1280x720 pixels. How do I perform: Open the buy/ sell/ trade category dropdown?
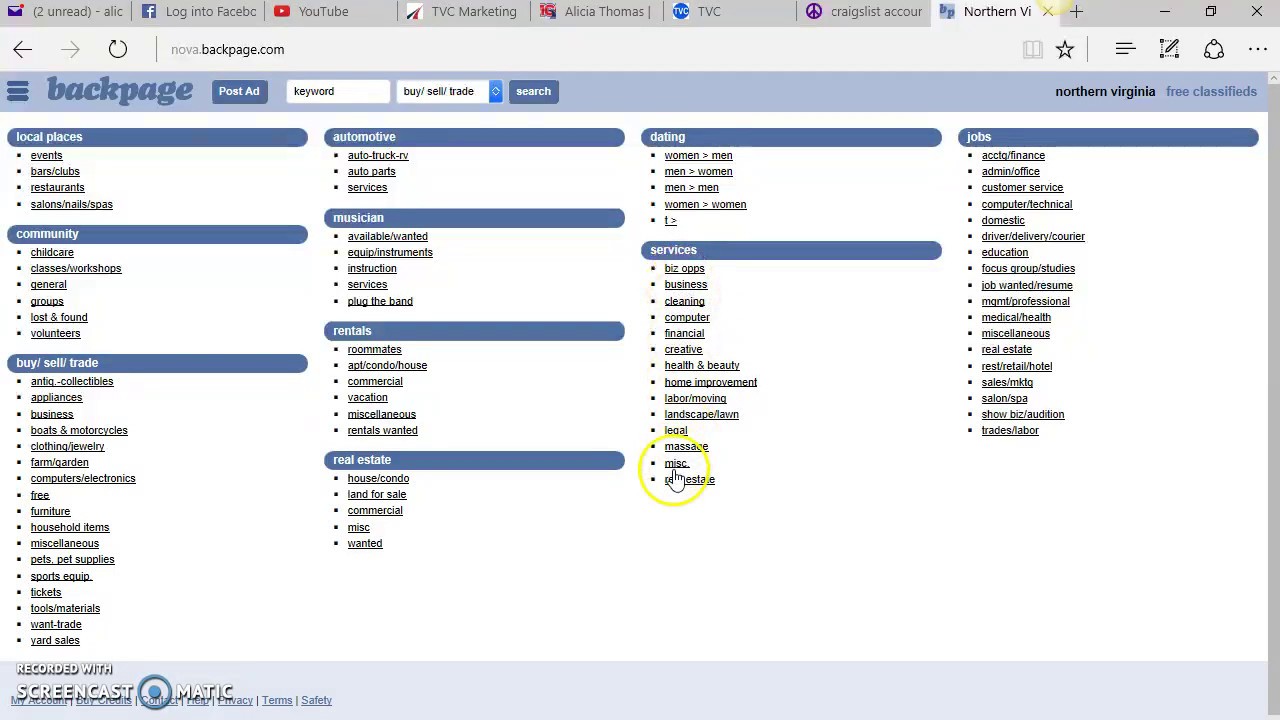click(x=449, y=91)
